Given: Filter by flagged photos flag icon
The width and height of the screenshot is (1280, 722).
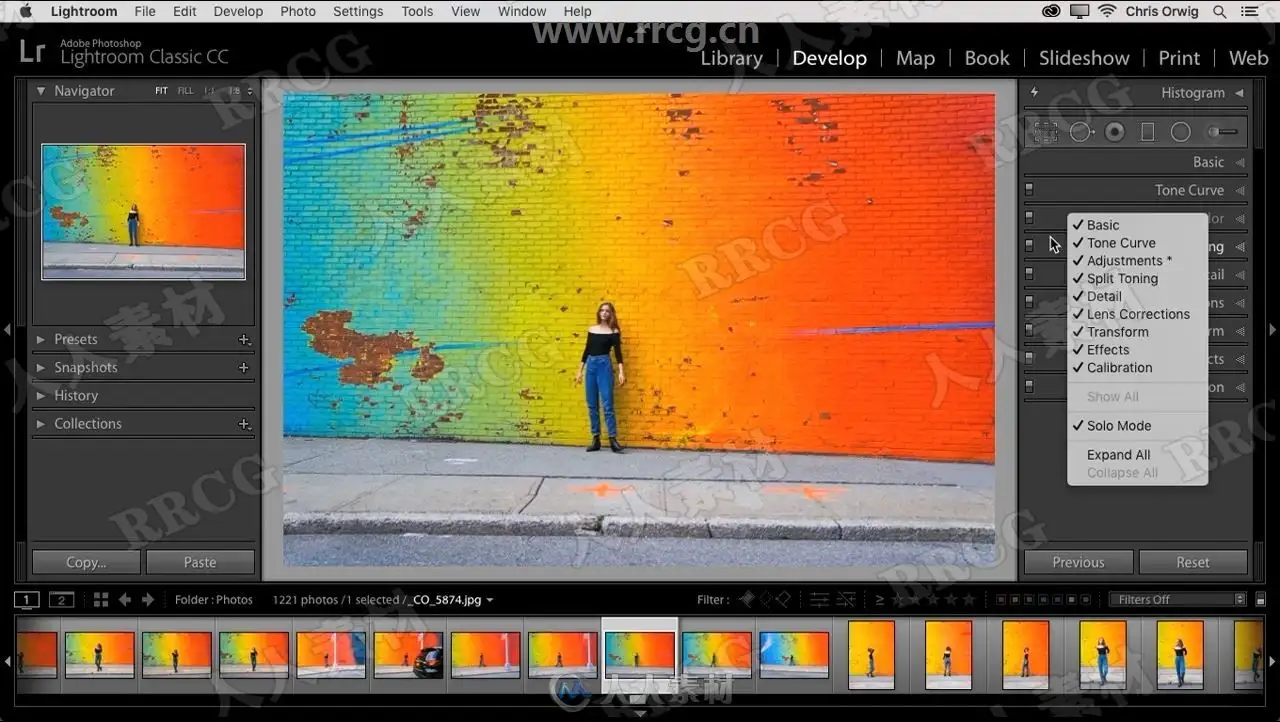Looking at the screenshot, I should (747, 600).
